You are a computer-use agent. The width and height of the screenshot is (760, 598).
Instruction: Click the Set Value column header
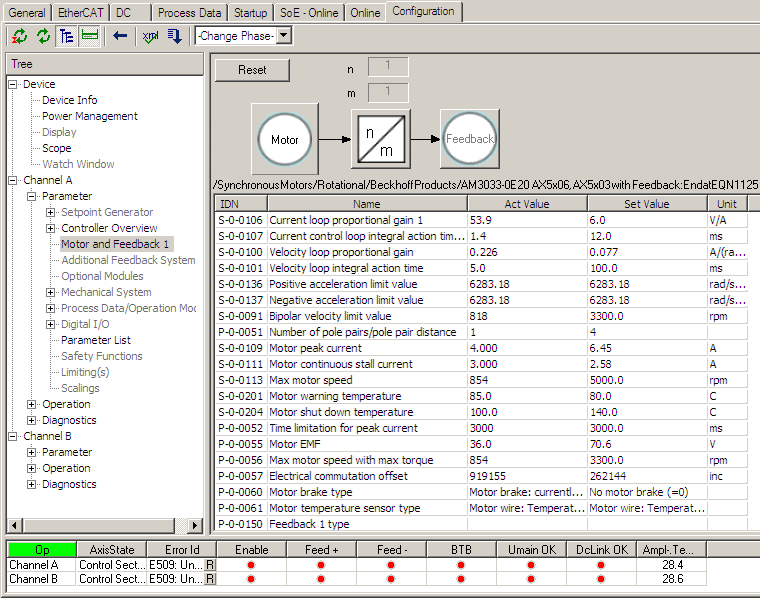coord(647,204)
